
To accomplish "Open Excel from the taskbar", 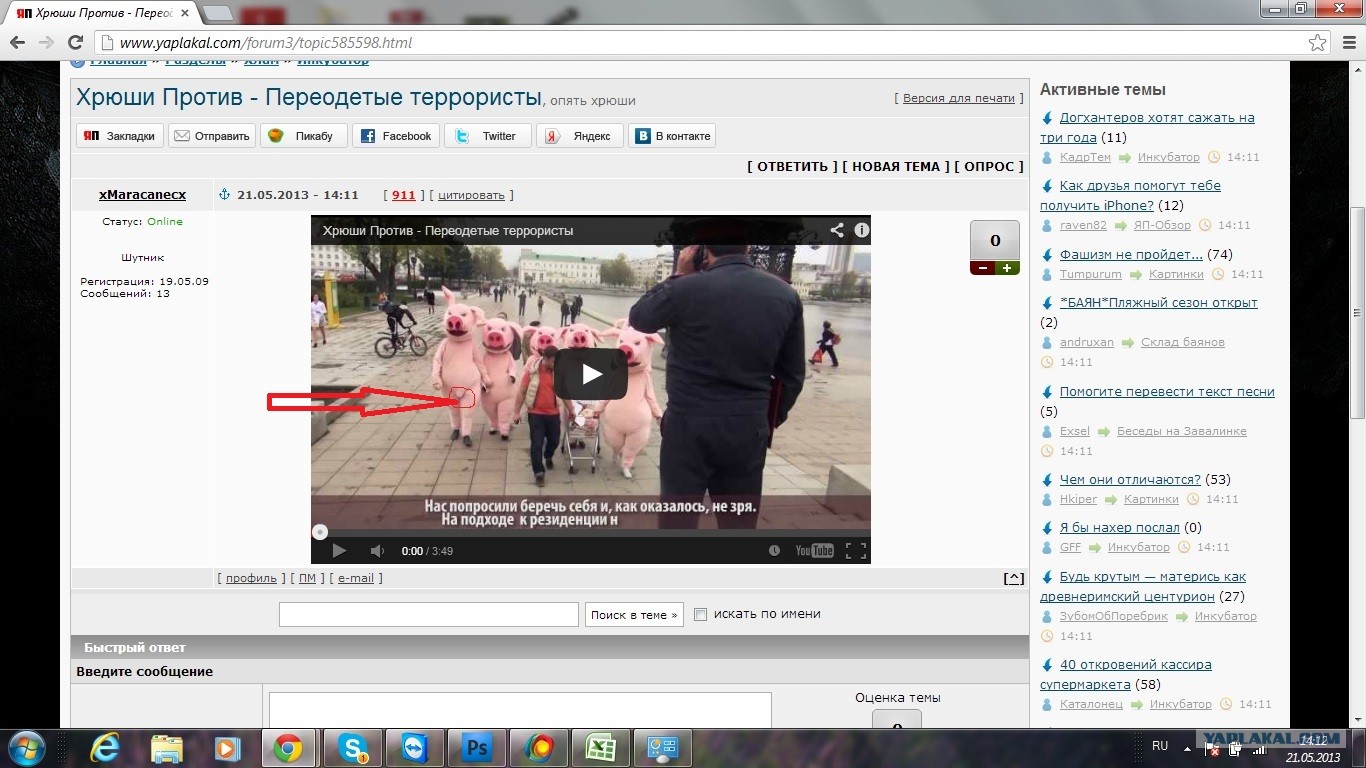I will click(x=600, y=748).
